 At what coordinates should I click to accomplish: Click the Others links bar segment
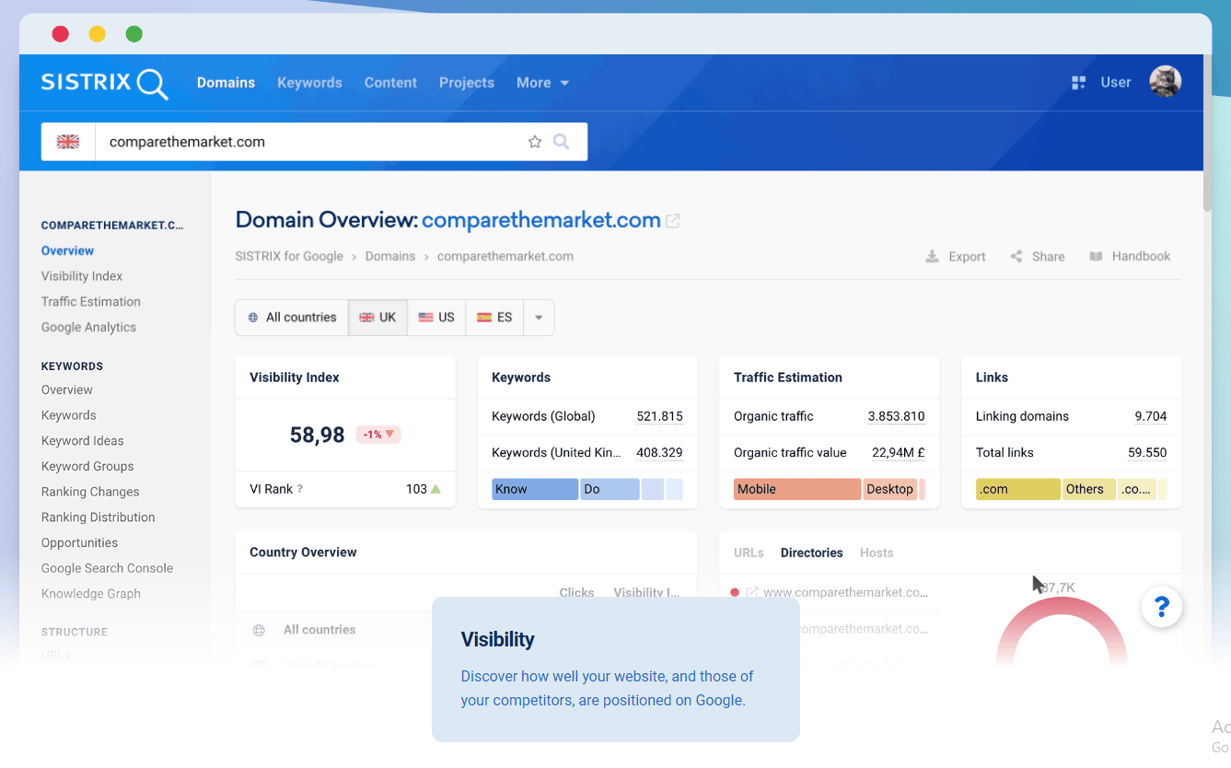pyautogui.click(x=1089, y=490)
